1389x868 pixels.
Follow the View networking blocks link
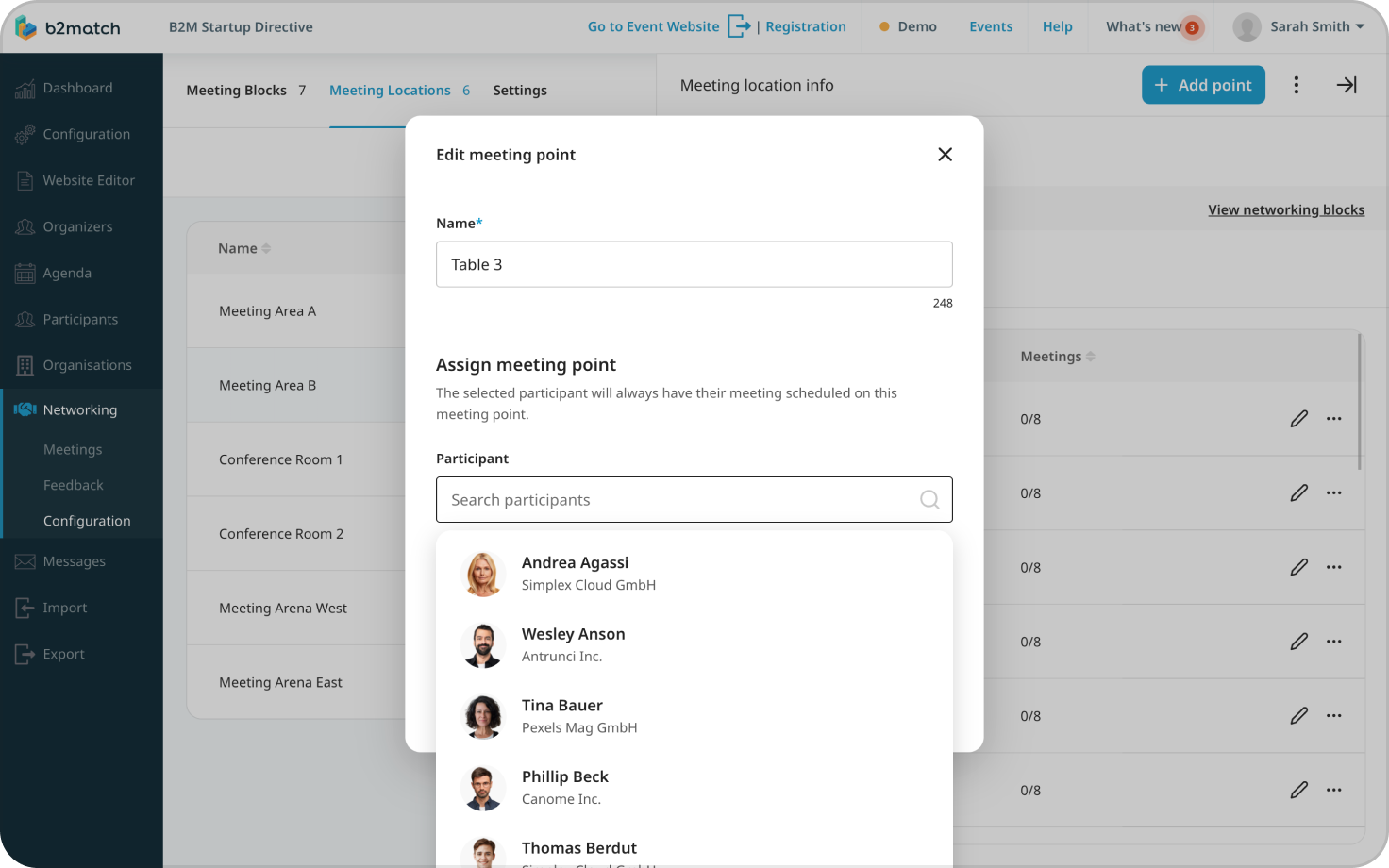point(1286,209)
